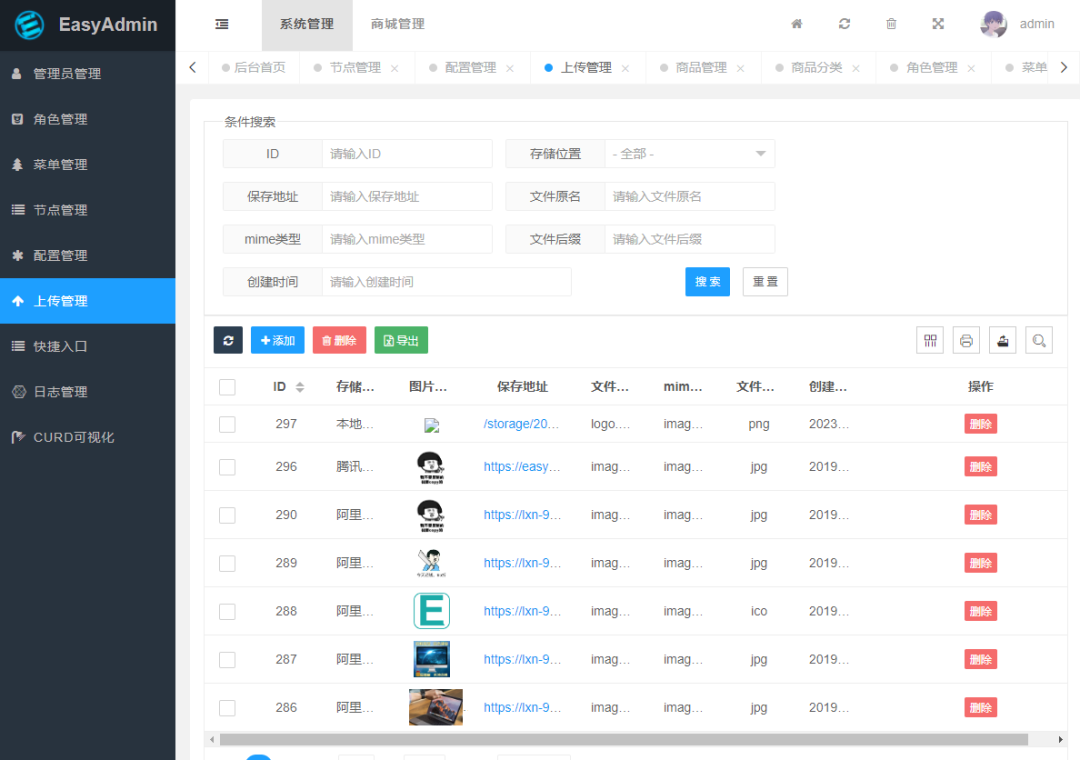Screen dimensions: 1080x760
Task: Switch to the 商城管理 top menu
Action: (x=397, y=22)
